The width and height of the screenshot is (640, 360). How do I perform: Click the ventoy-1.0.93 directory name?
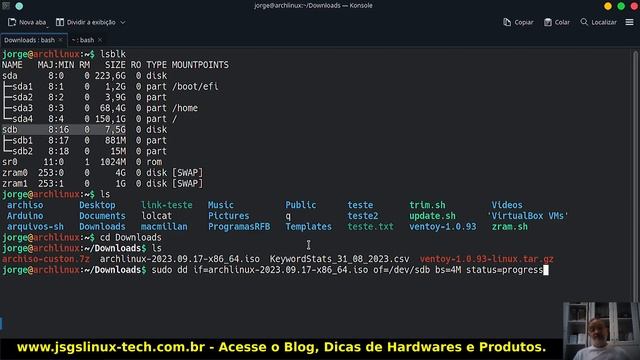442,227
